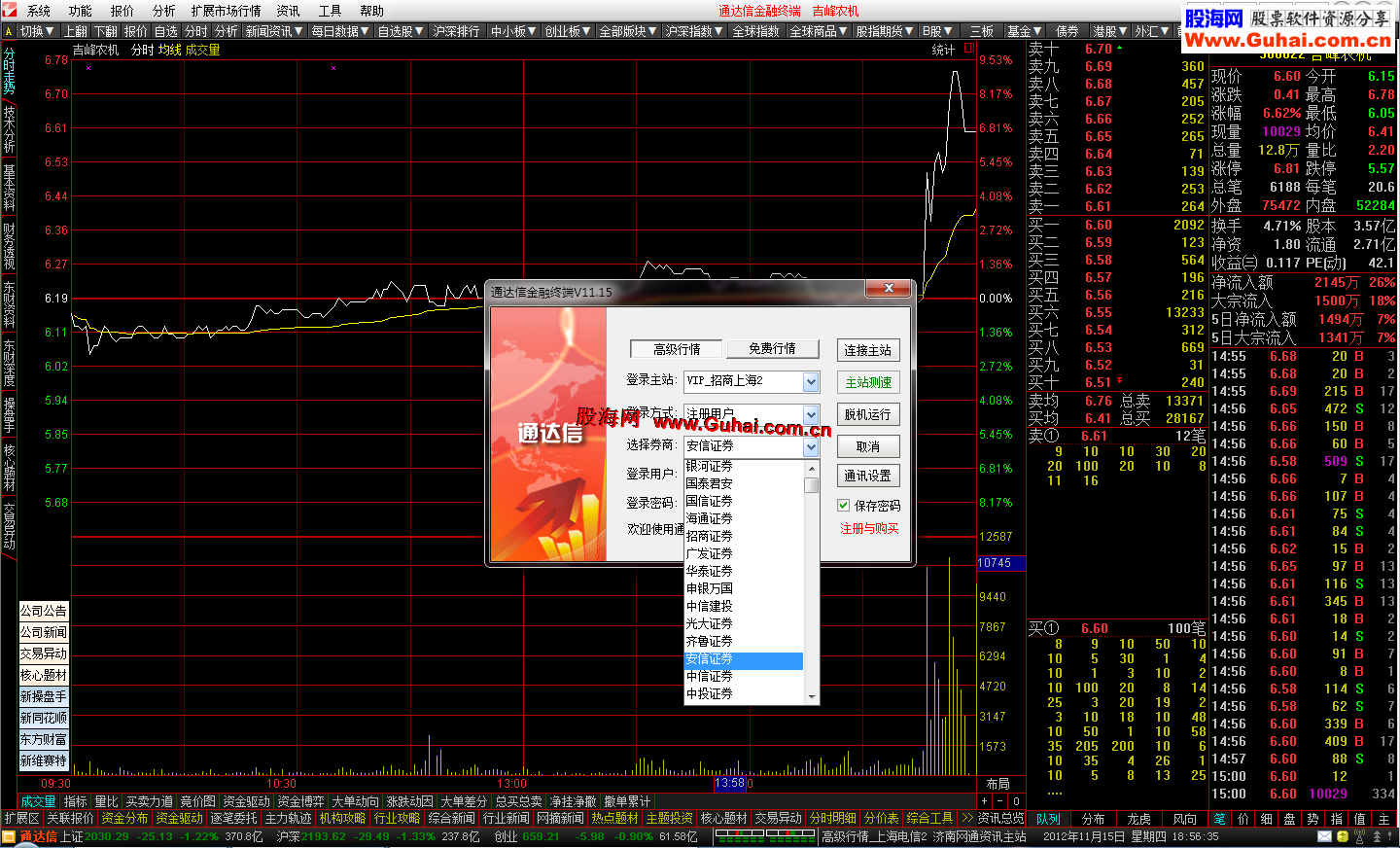Screen dimensions: 1400x848
Task: Switch to the 大单动向 tab
Action: [356, 801]
